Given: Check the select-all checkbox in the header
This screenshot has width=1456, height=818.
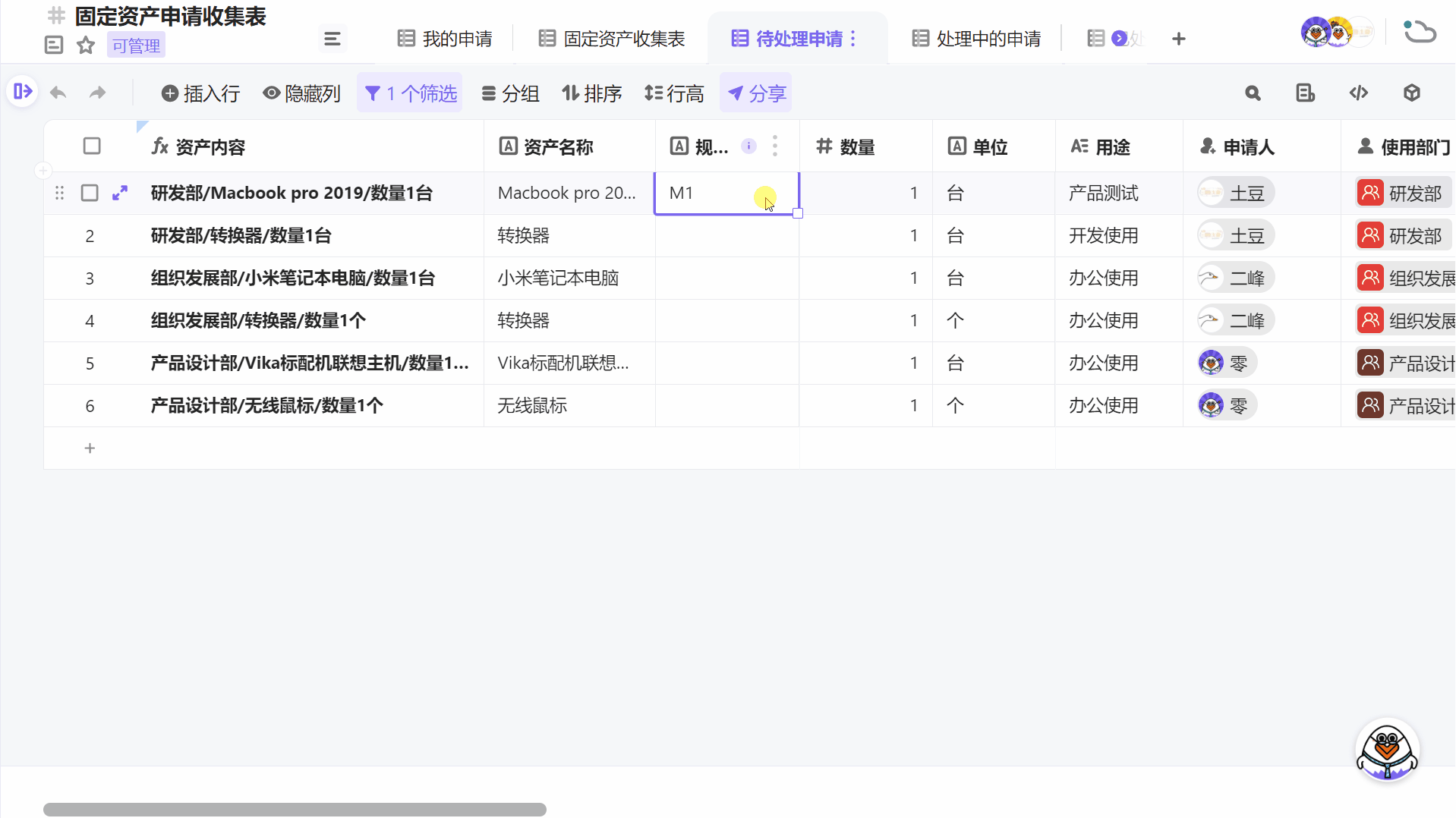Looking at the screenshot, I should click(91, 146).
